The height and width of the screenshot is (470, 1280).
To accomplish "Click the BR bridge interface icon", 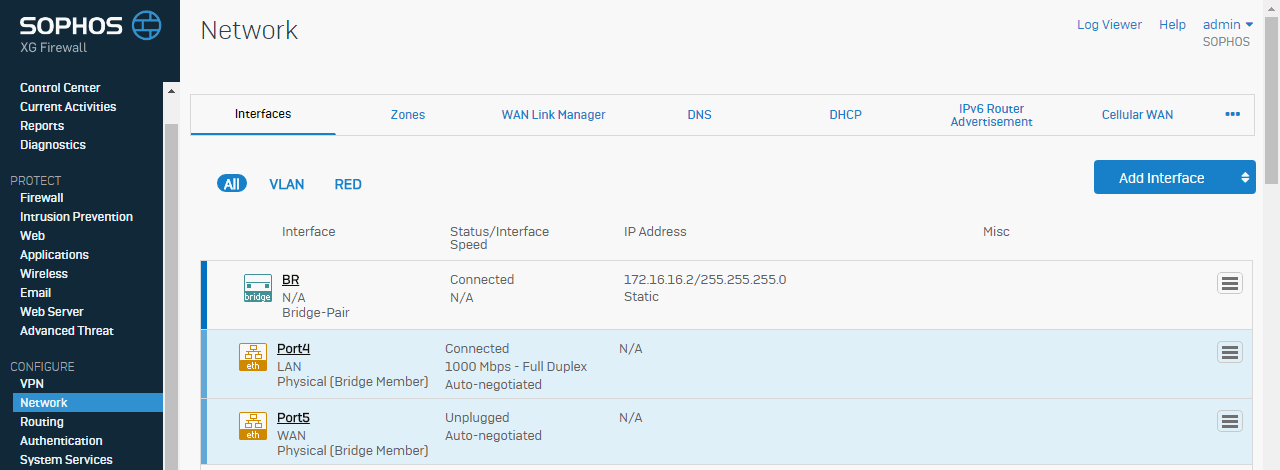I will tap(258, 288).
